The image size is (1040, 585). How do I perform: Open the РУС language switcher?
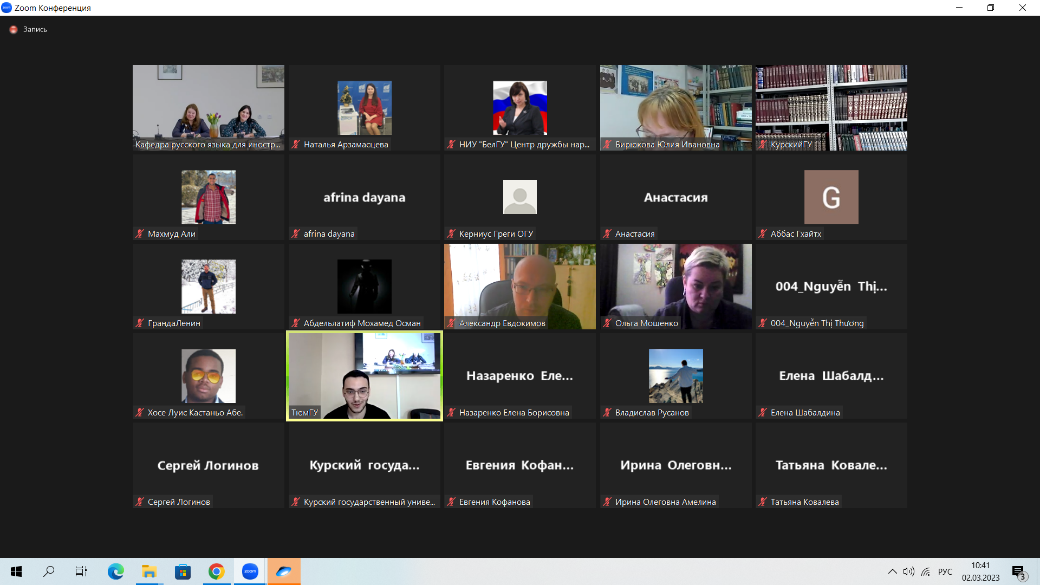pyautogui.click(x=946, y=572)
